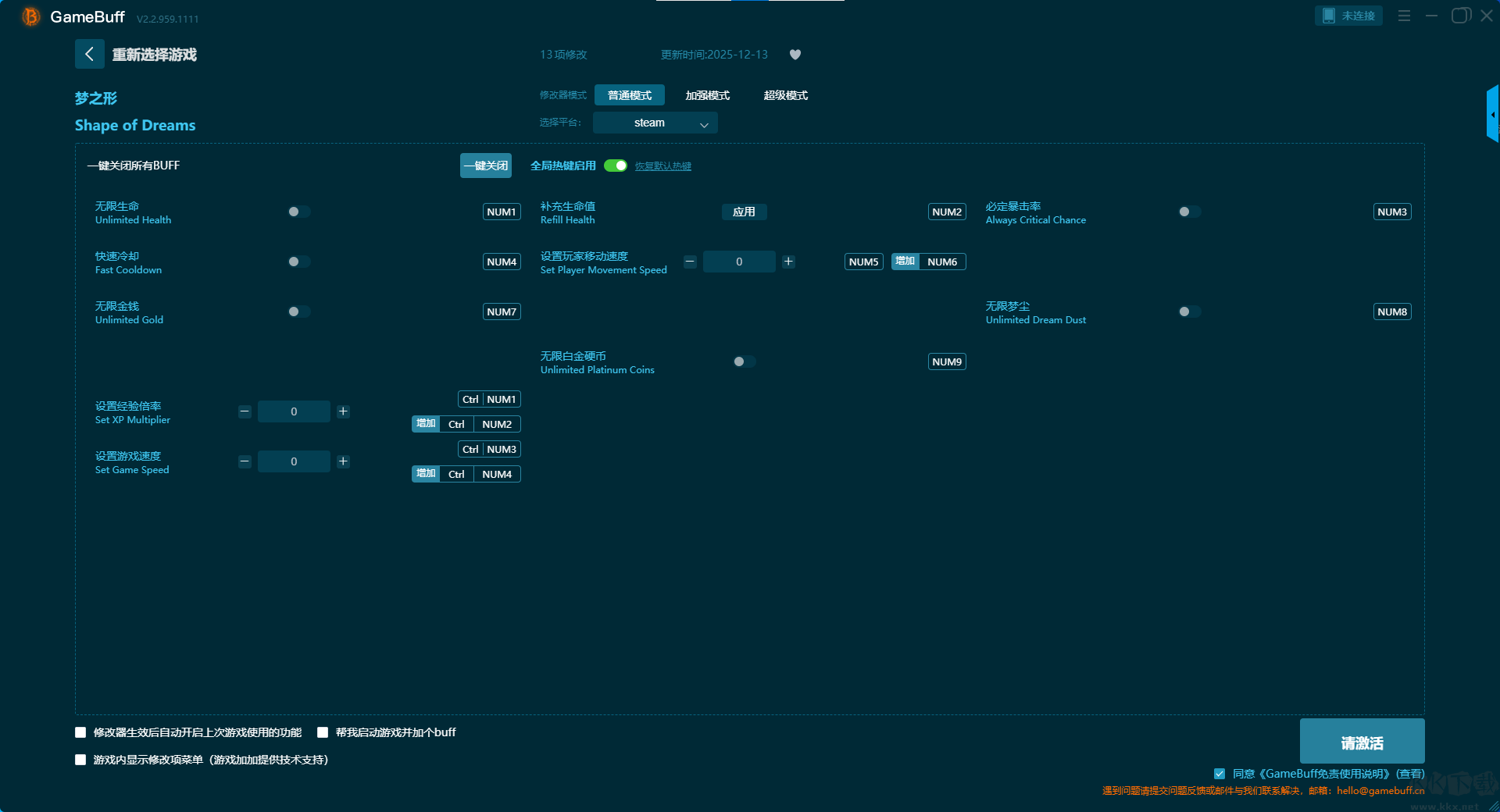Expand the side panel arrow on right edge

click(x=1492, y=115)
